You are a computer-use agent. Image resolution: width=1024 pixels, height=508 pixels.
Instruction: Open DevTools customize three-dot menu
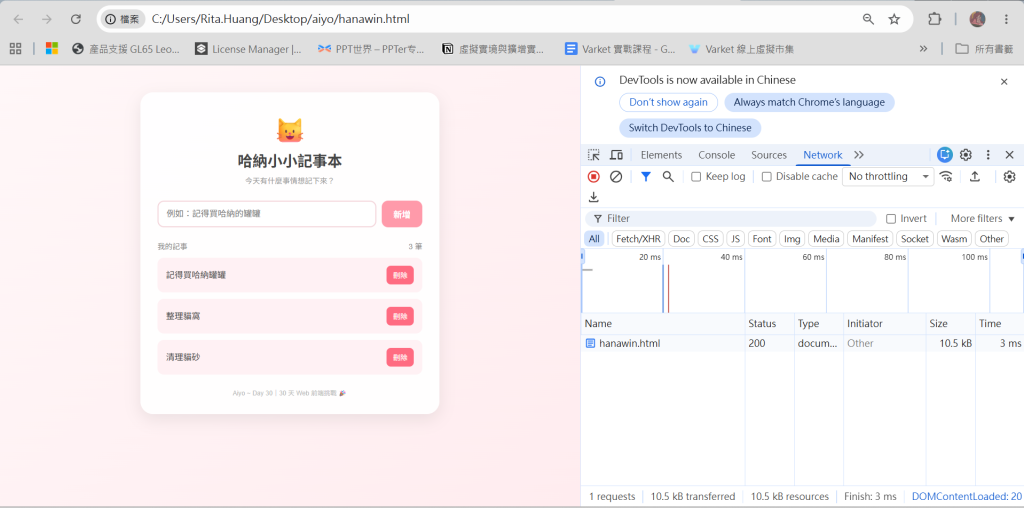(x=988, y=155)
